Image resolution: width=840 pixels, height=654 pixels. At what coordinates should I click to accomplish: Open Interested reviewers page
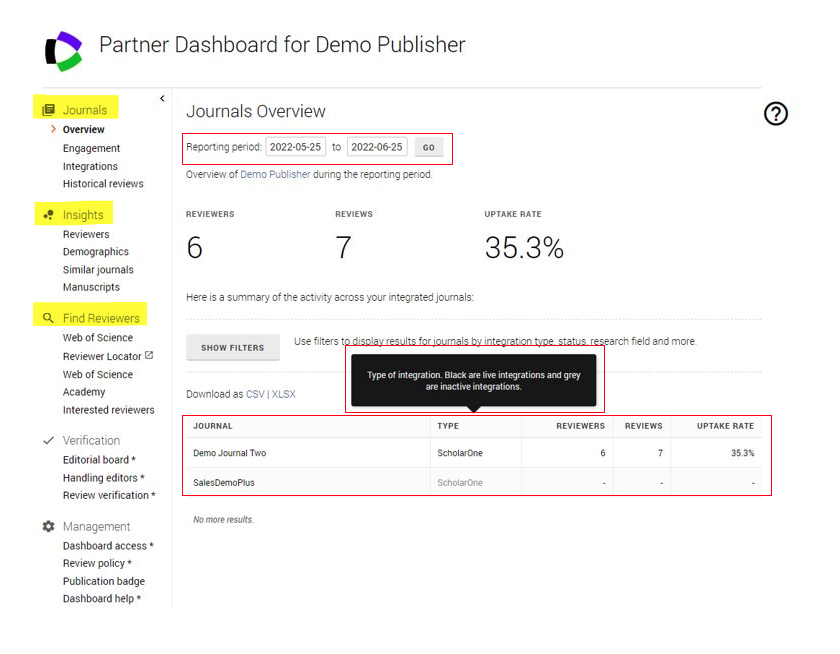[x=108, y=410]
